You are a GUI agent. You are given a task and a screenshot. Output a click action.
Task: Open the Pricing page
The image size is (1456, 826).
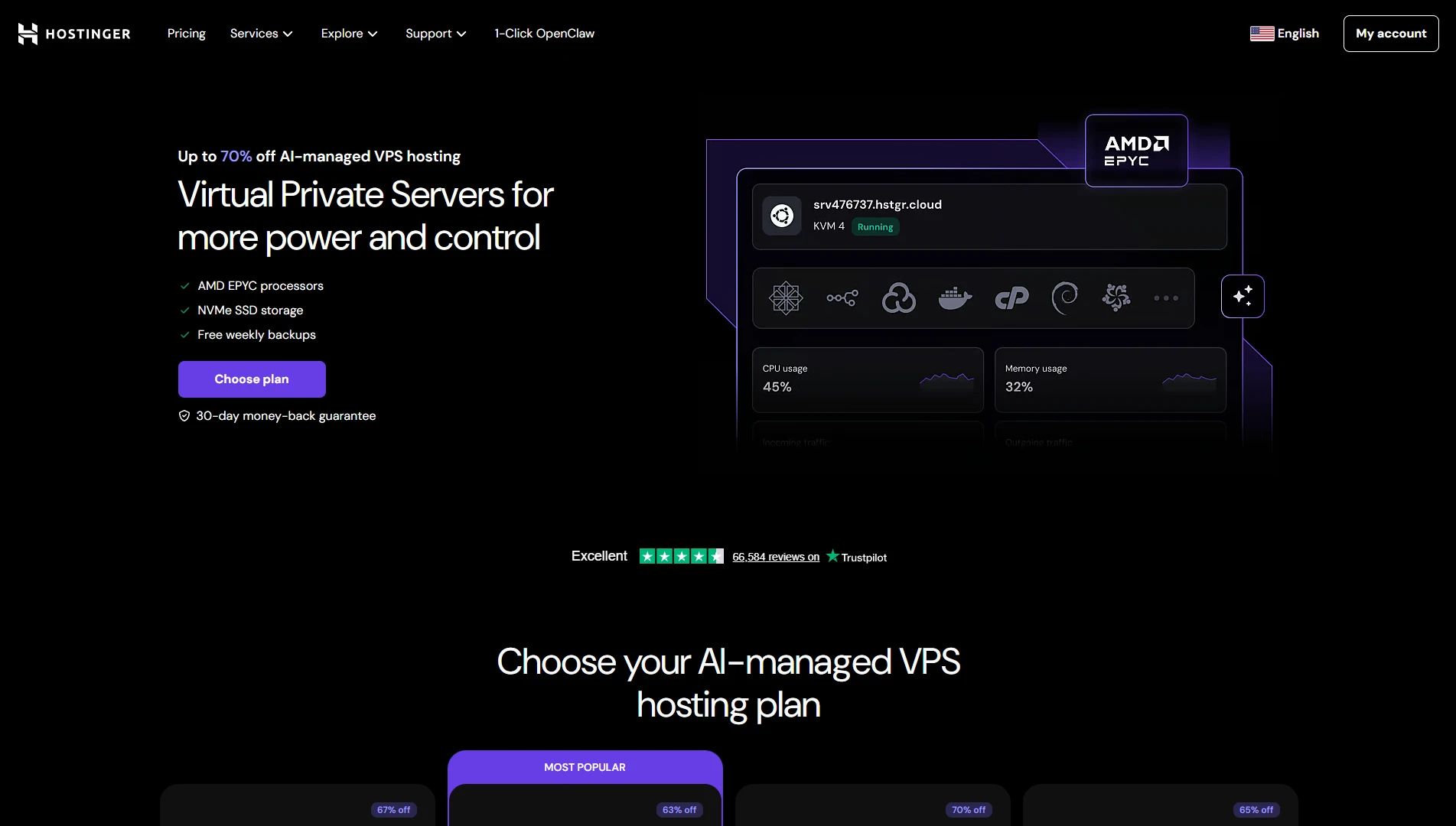(x=187, y=34)
